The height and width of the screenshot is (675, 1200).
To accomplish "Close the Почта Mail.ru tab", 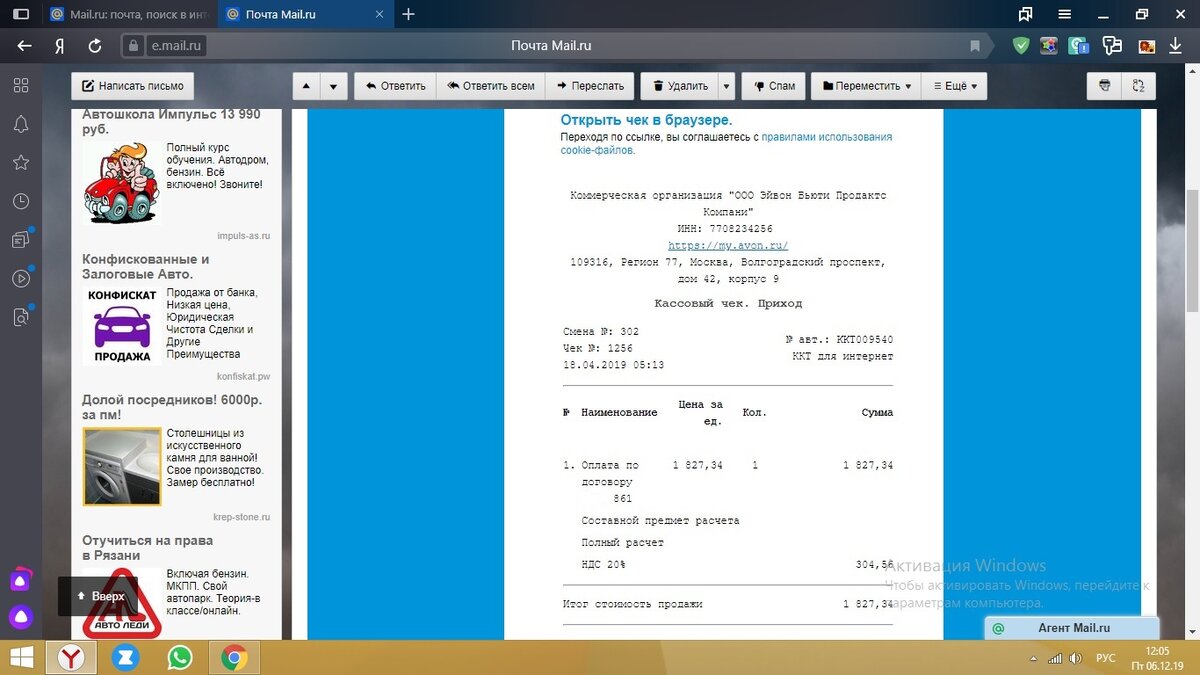I will pyautogui.click(x=381, y=14).
